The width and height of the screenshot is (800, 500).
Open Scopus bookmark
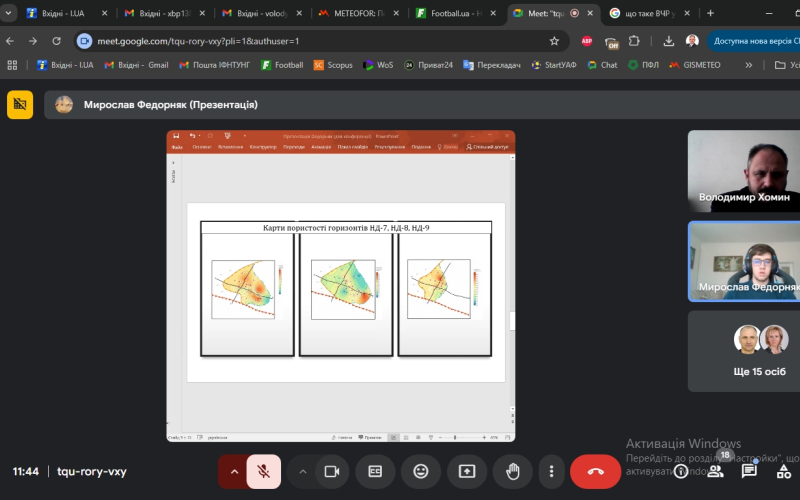pyautogui.click(x=333, y=65)
